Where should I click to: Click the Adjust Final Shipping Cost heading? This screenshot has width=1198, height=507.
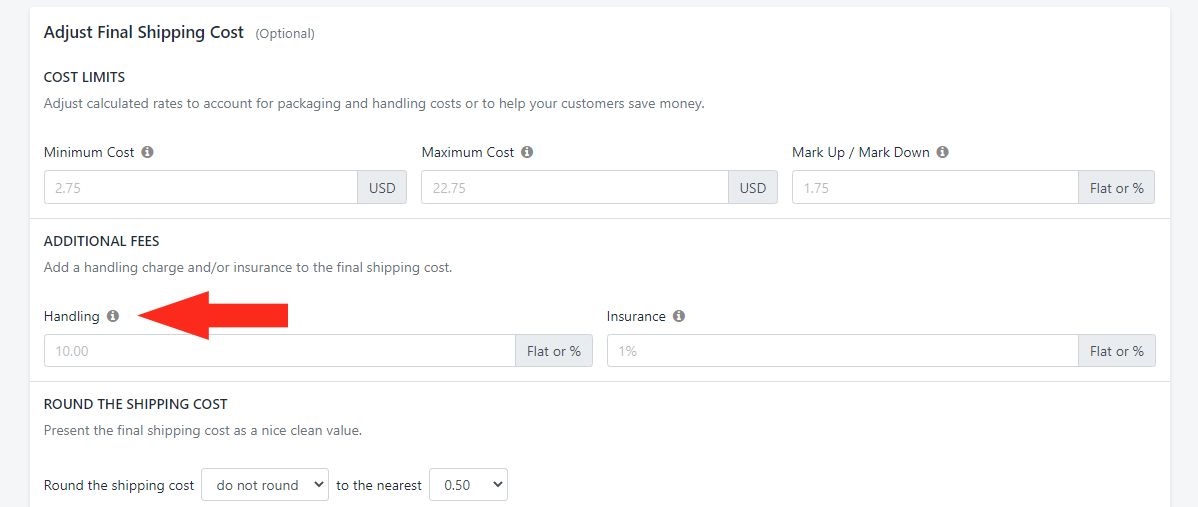click(x=144, y=32)
